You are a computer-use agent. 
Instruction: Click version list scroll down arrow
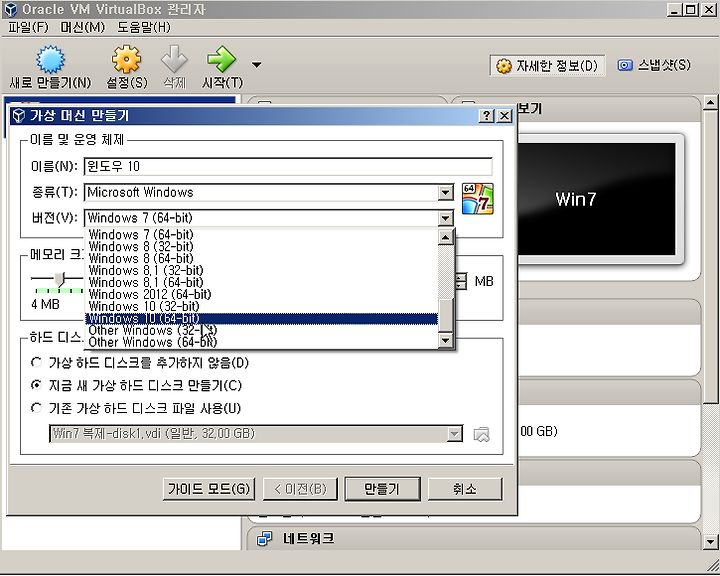click(x=446, y=340)
